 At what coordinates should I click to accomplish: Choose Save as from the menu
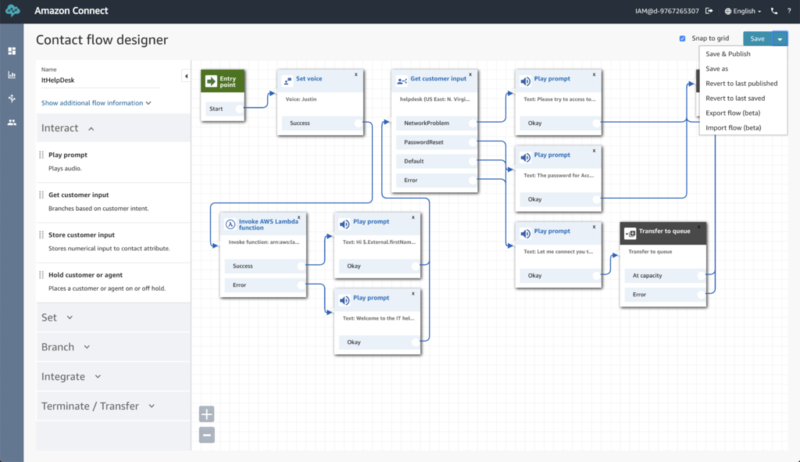716,68
